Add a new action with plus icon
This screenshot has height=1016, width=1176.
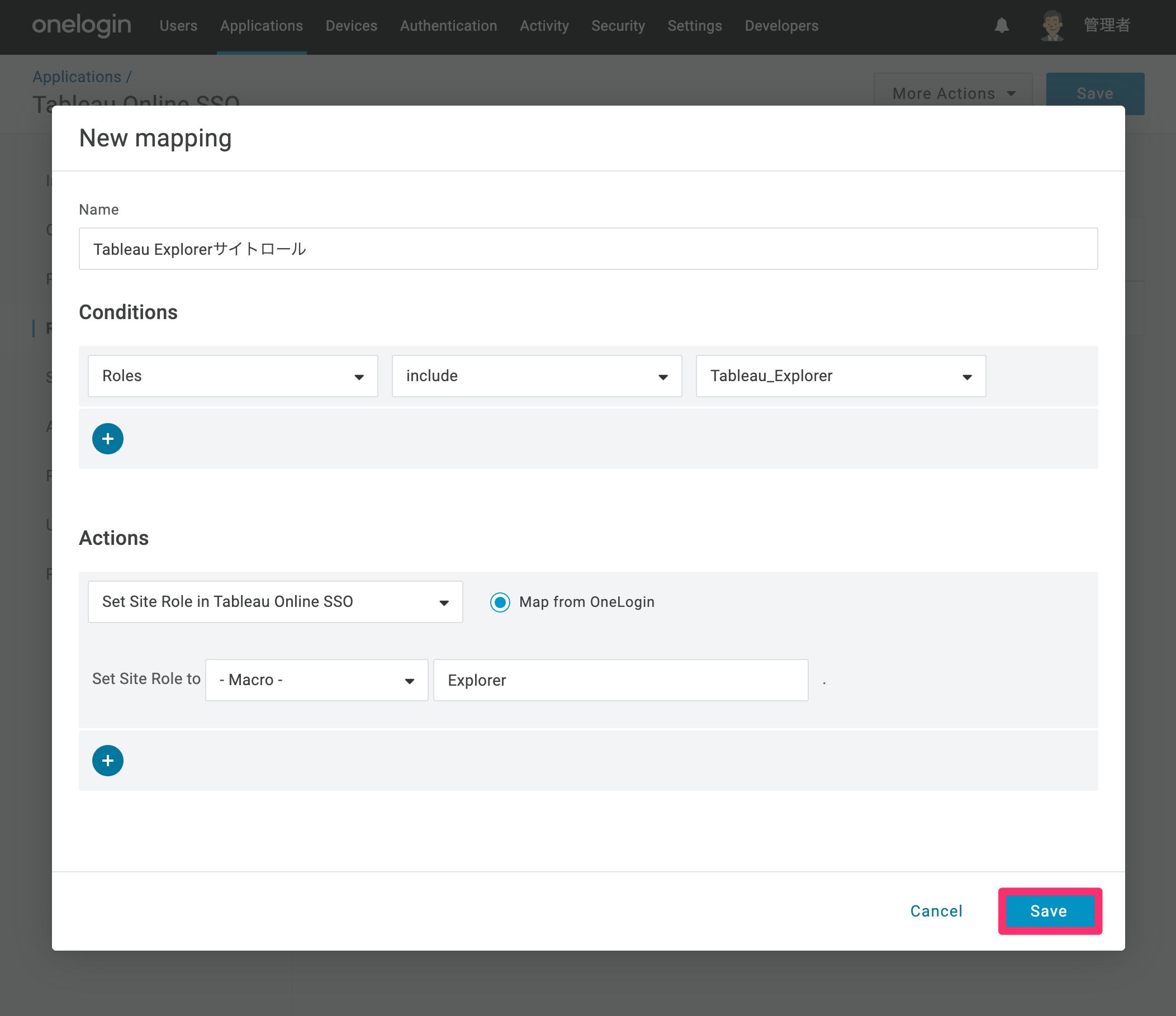pos(108,761)
